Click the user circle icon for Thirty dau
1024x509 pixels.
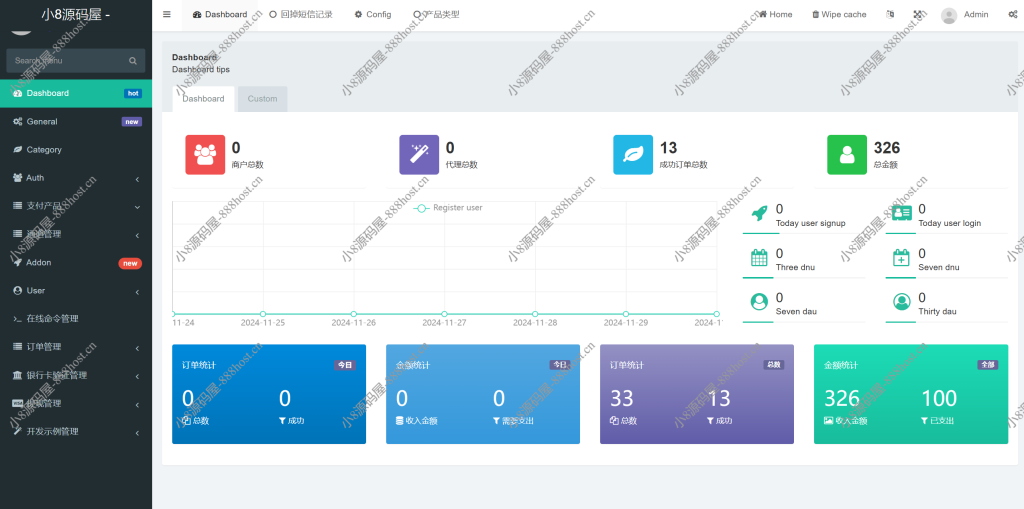(x=902, y=302)
